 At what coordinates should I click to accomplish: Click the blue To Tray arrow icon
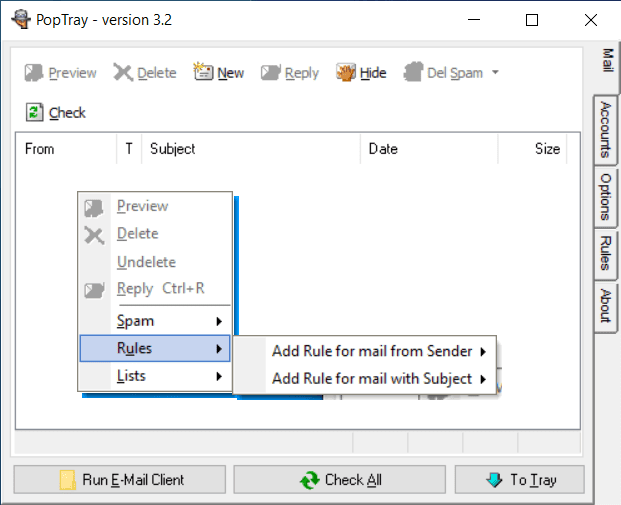[494, 480]
